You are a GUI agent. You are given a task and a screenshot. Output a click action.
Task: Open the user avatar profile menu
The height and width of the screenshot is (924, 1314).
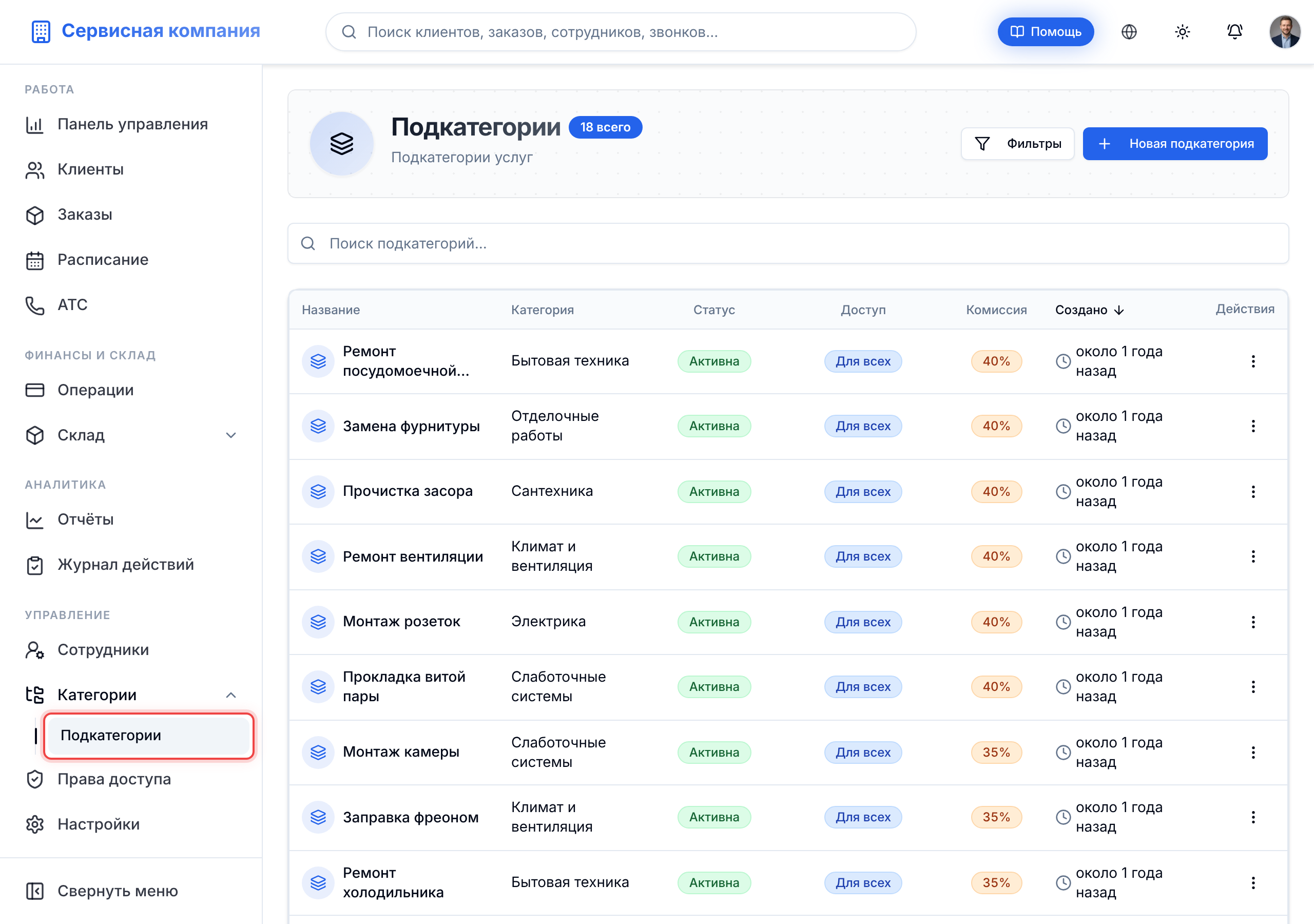[x=1285, y=32]
